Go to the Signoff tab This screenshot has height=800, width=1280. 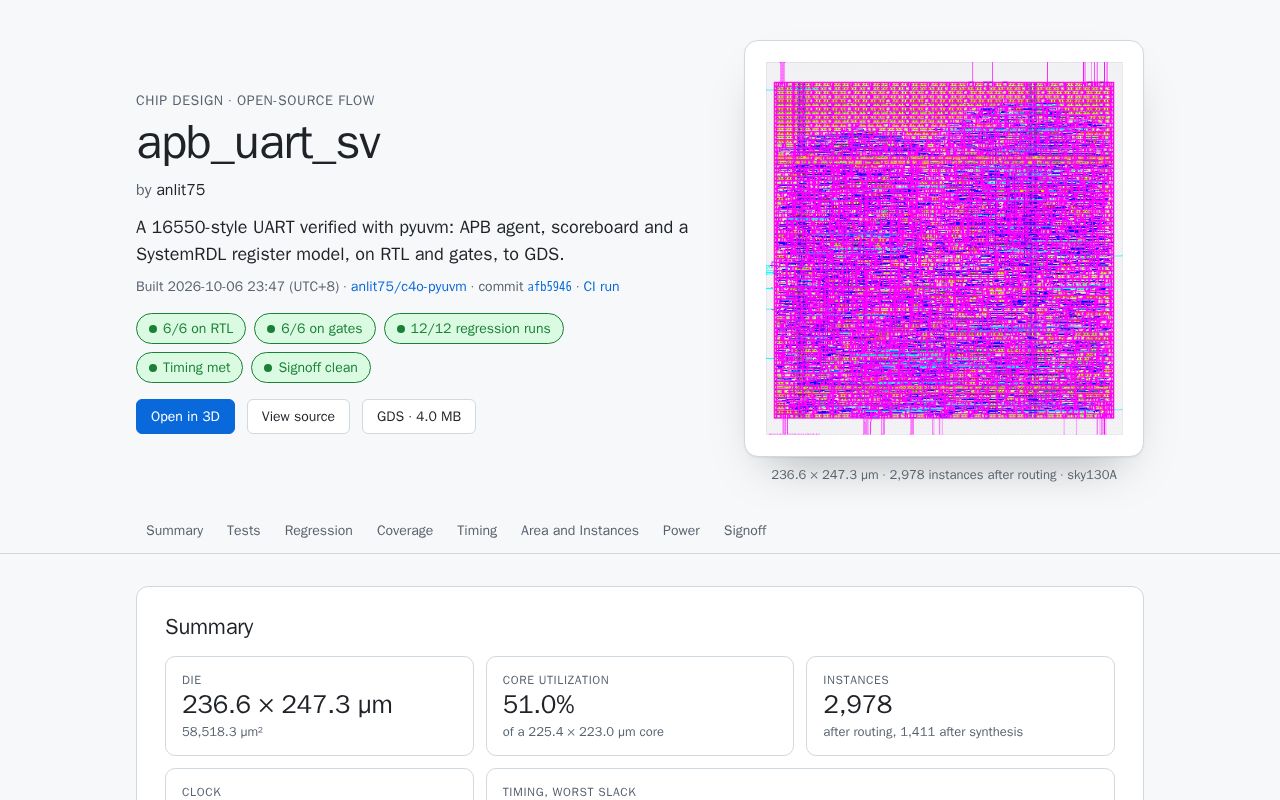click(745, 530)
